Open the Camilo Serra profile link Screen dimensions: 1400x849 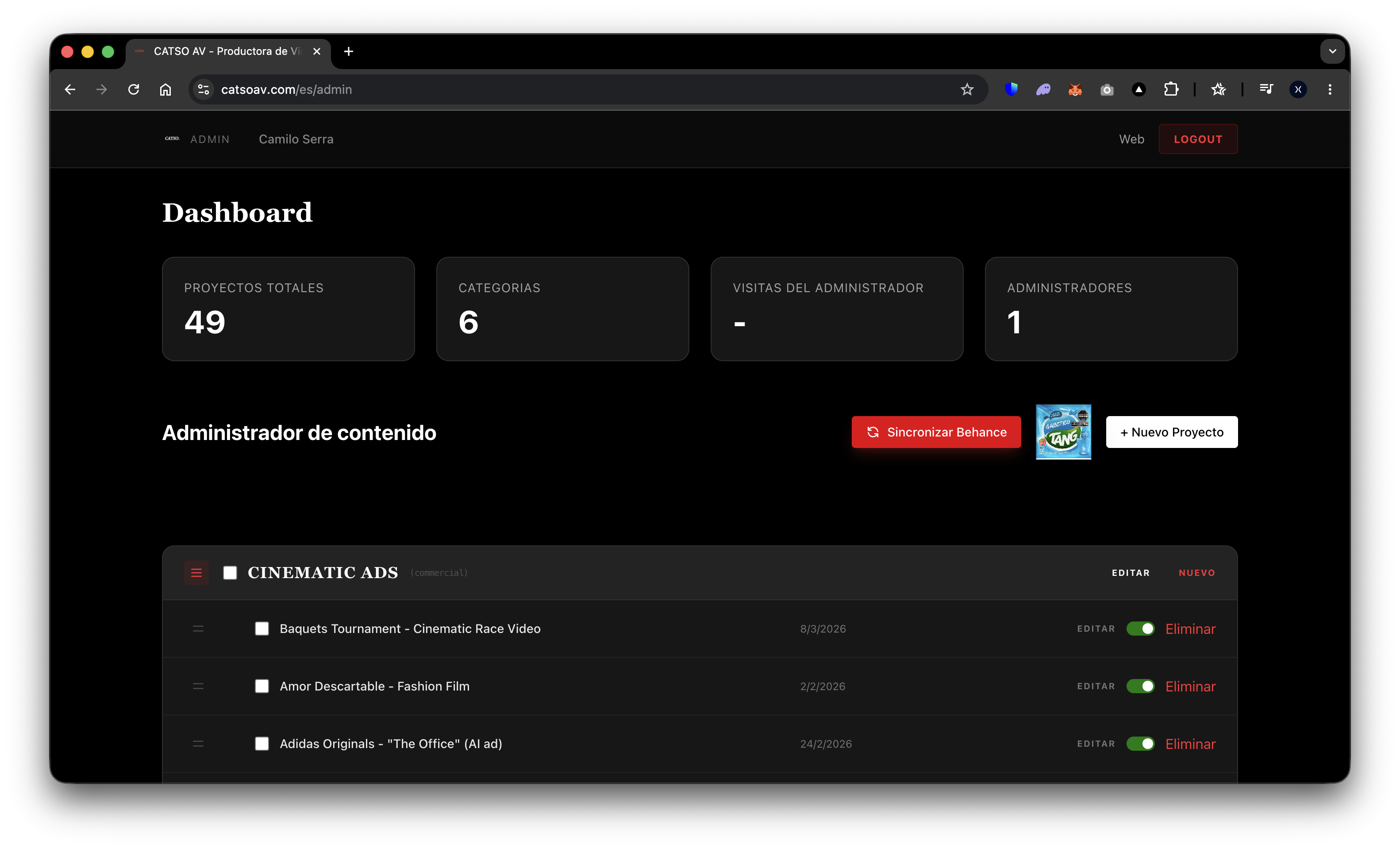point(296,139)
